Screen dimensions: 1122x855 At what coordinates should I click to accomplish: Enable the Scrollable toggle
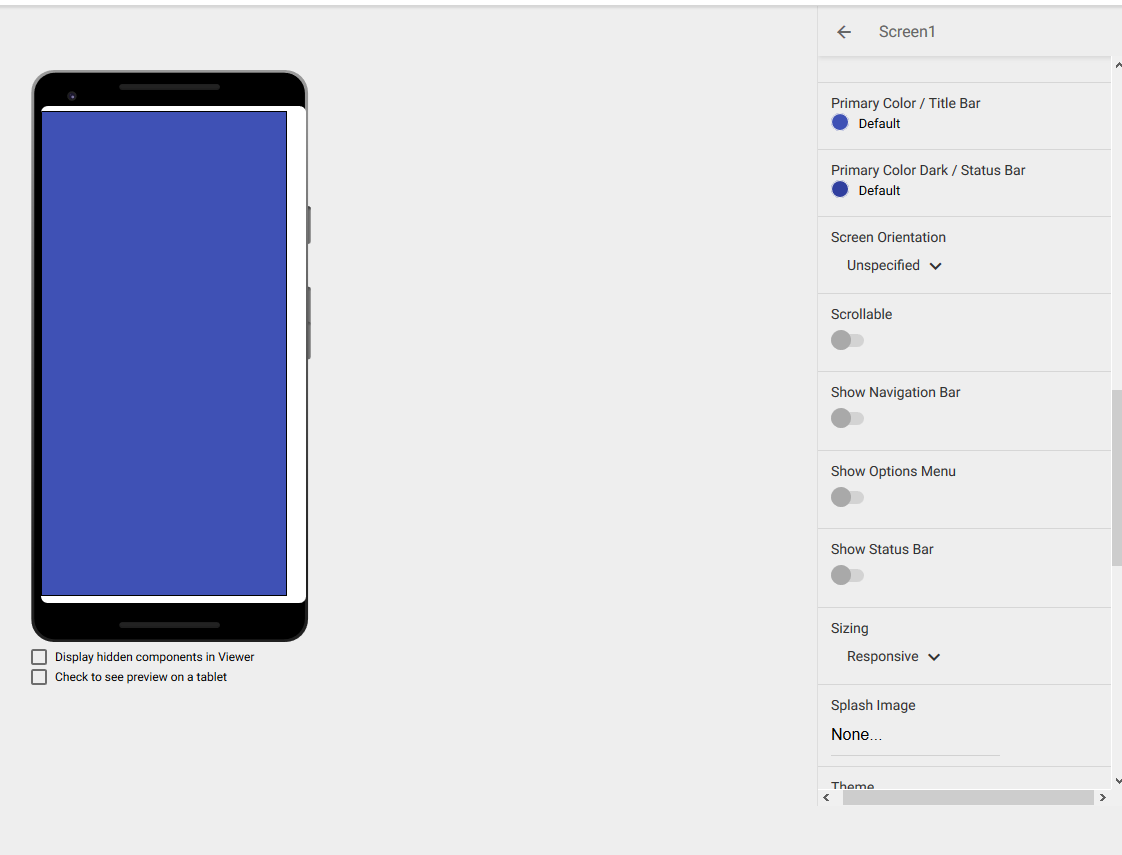[847, 340]
